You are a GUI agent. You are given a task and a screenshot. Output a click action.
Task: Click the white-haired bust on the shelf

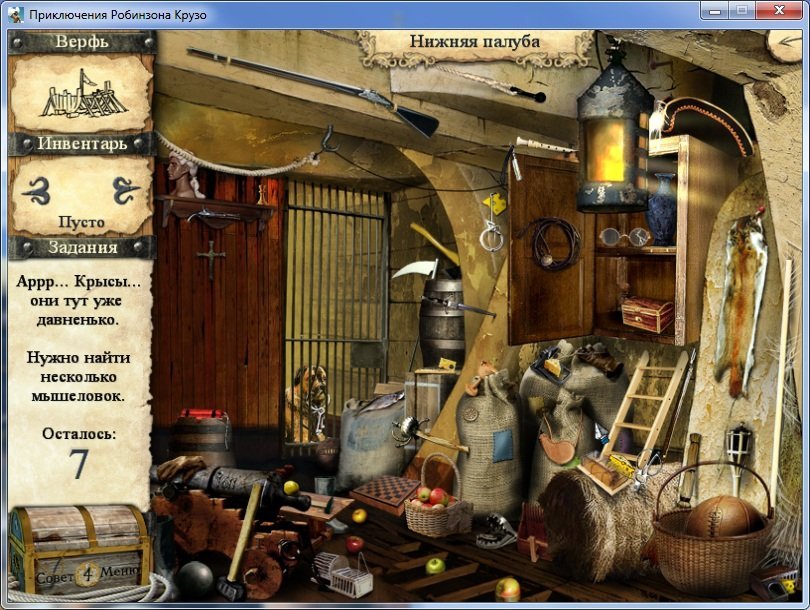[184, 174]
